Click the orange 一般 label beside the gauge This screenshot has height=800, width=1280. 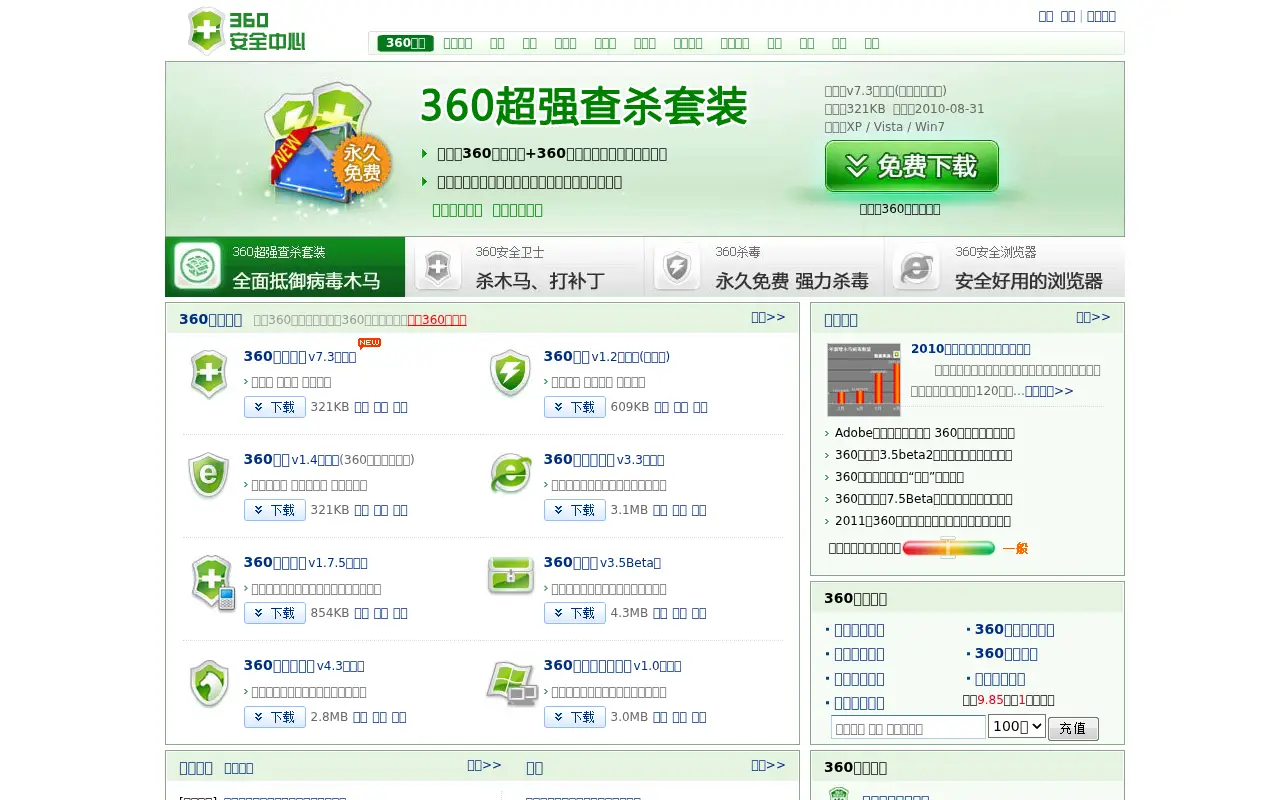click(1015, 548)
